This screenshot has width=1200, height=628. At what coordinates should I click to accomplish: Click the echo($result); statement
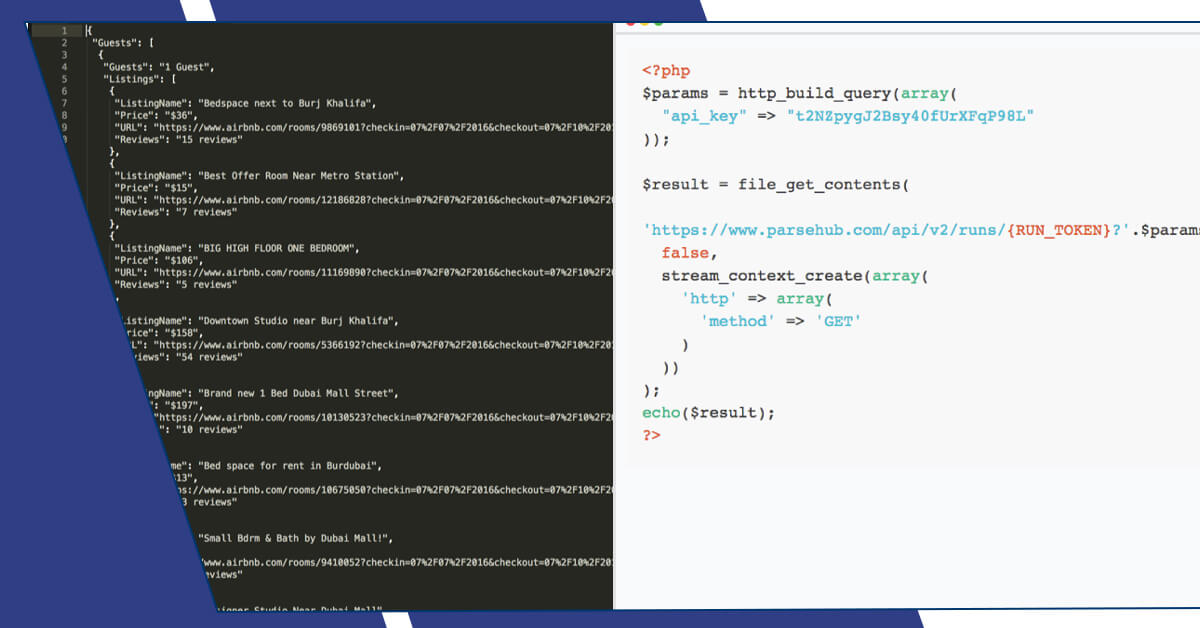[x=708, y=413]
